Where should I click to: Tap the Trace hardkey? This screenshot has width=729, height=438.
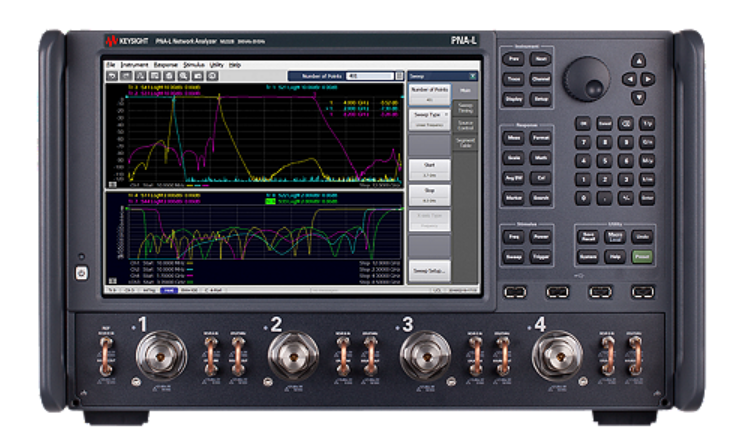[513, 79]
